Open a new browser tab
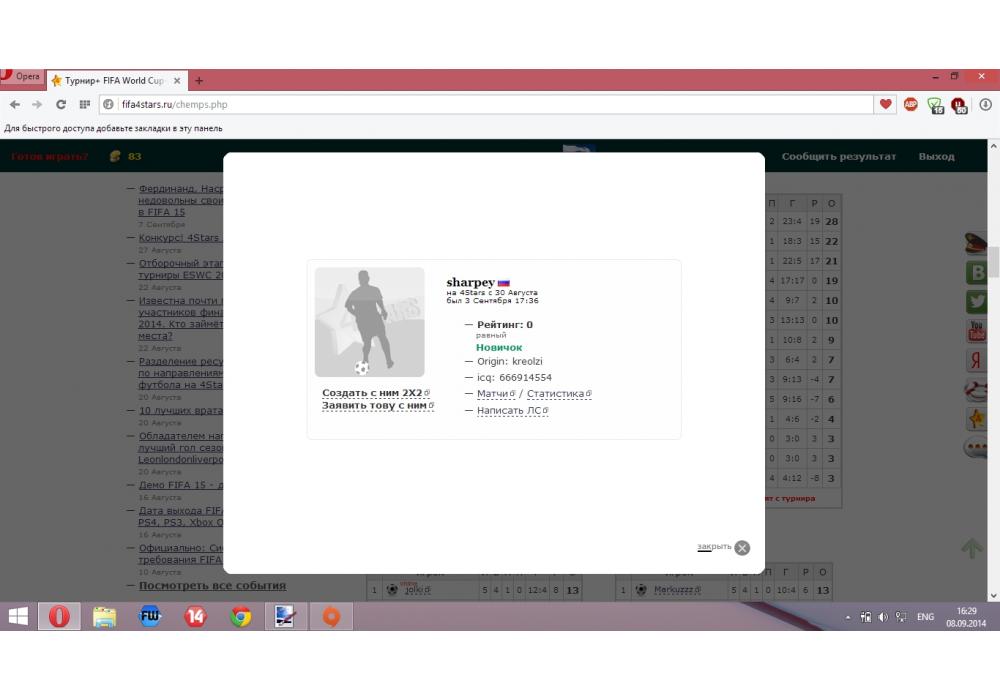 pos(199,80)
